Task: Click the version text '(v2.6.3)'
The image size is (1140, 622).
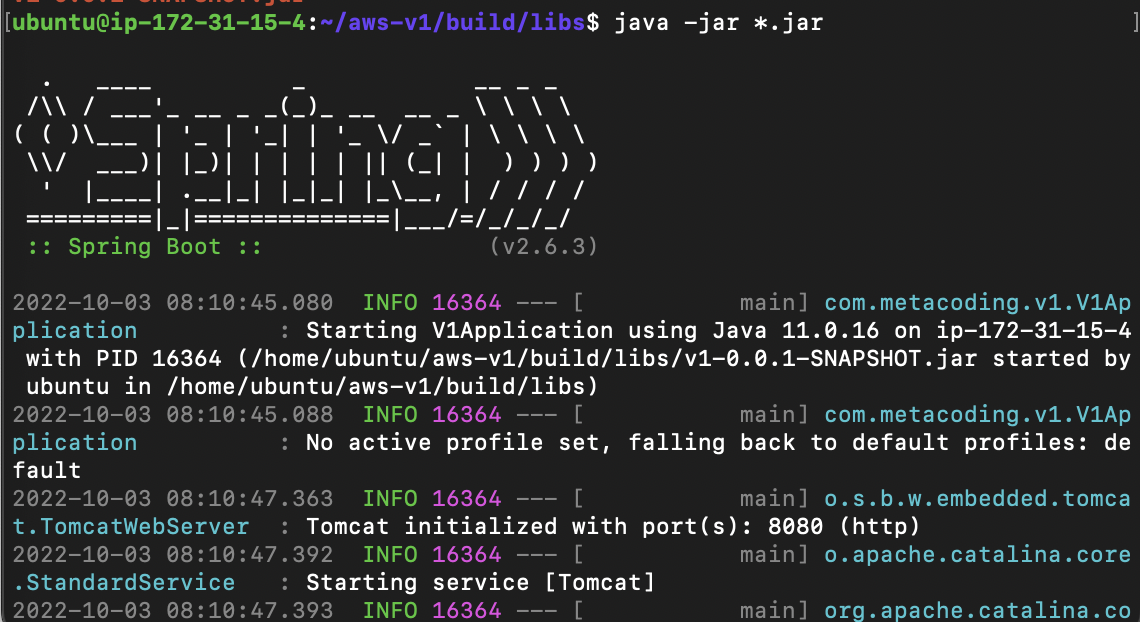Action: click(544, 246)
